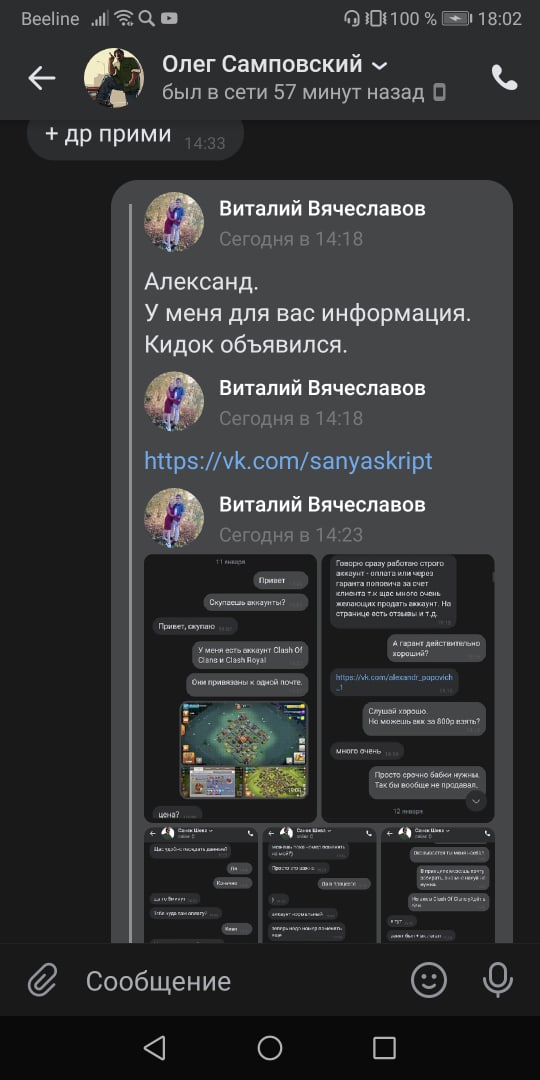This screenshot has width=540, height=1080.
Task: Tap the scroll-down chevron on the screenshot
Action: pos(476,801)
